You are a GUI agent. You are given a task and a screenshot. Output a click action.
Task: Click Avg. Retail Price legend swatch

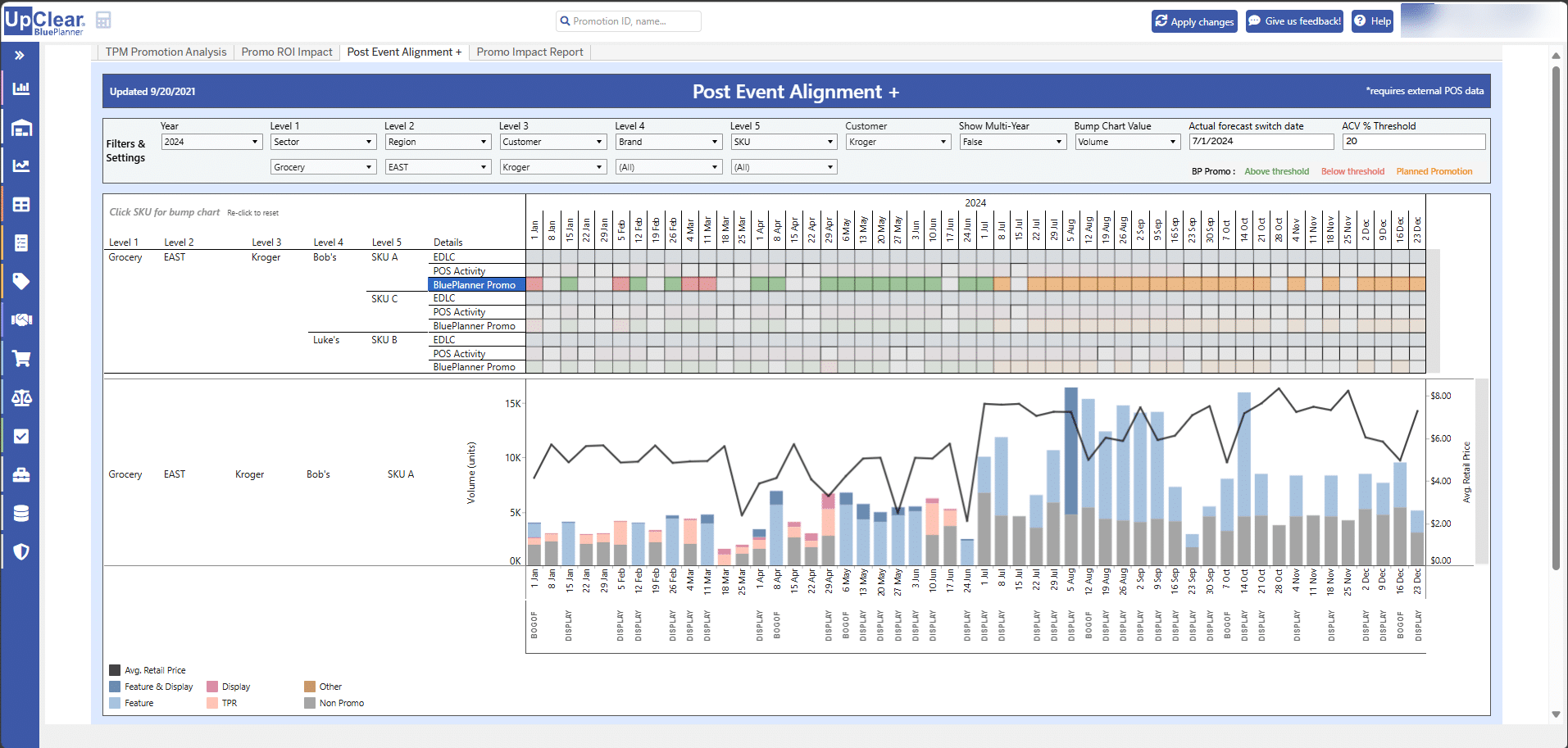click(115, 670)
